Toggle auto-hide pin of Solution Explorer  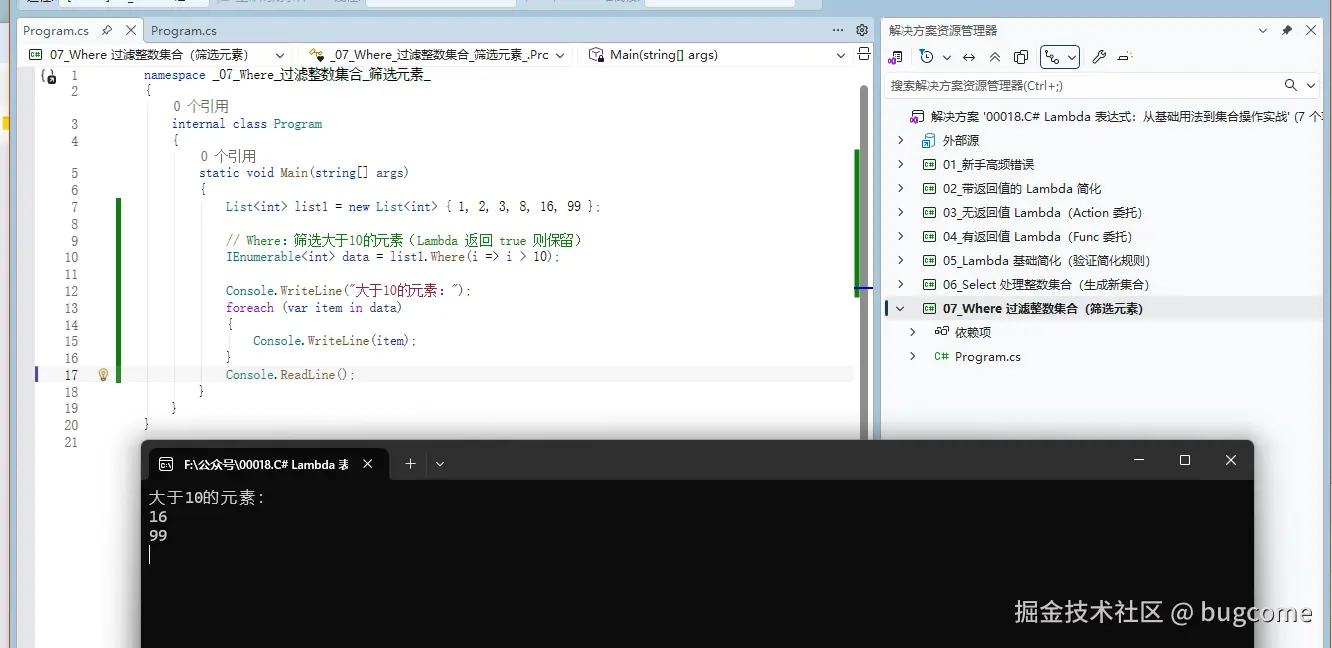1287,31
